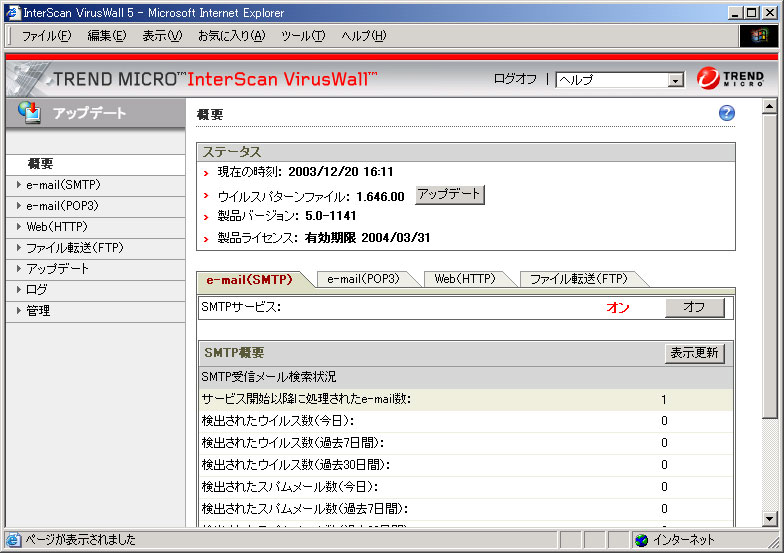Click the 現在の時刻 2003/12/20 16:11 value
Screen dimensions: 784x553
[x=340, y=172]
